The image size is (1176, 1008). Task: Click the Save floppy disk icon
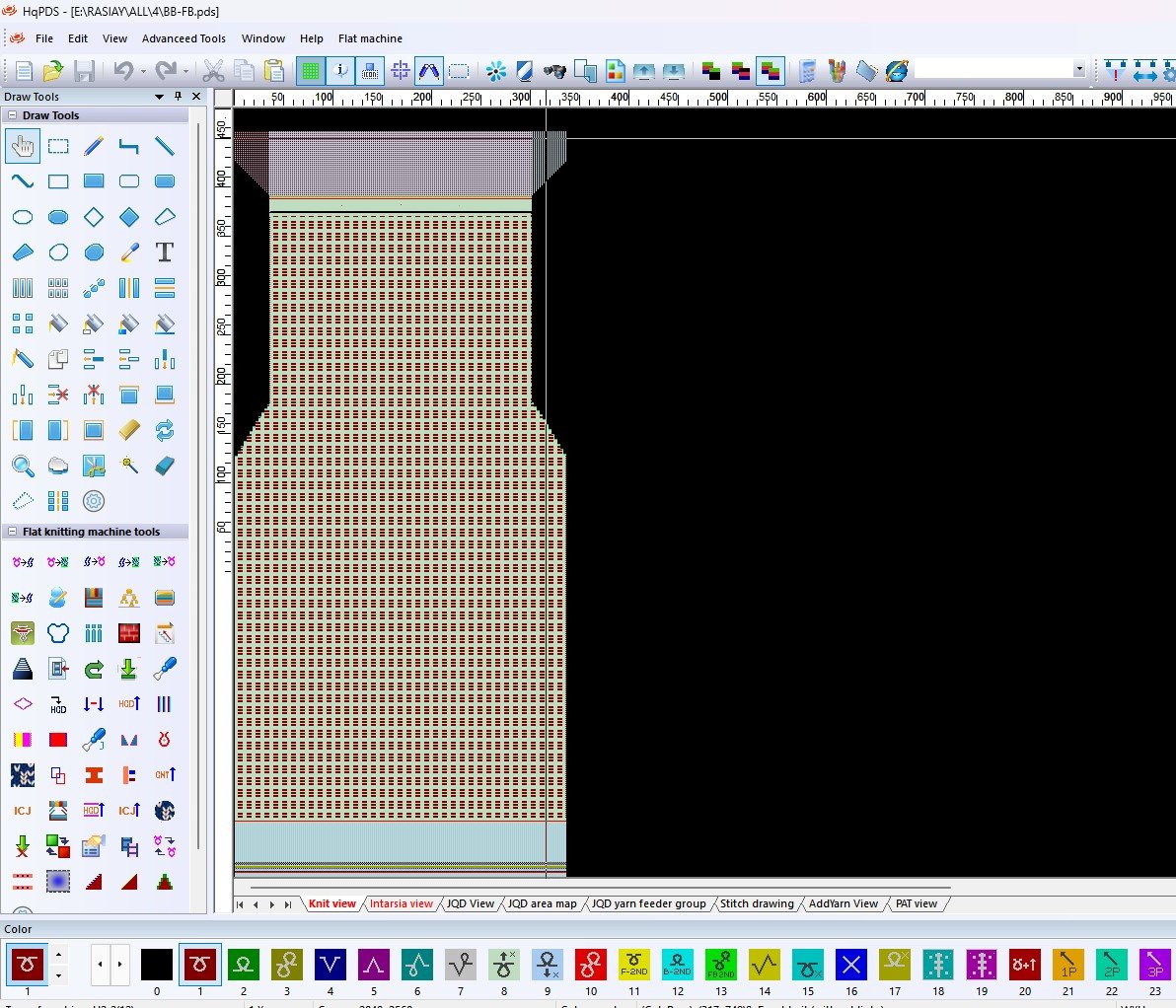pos(84,71)
